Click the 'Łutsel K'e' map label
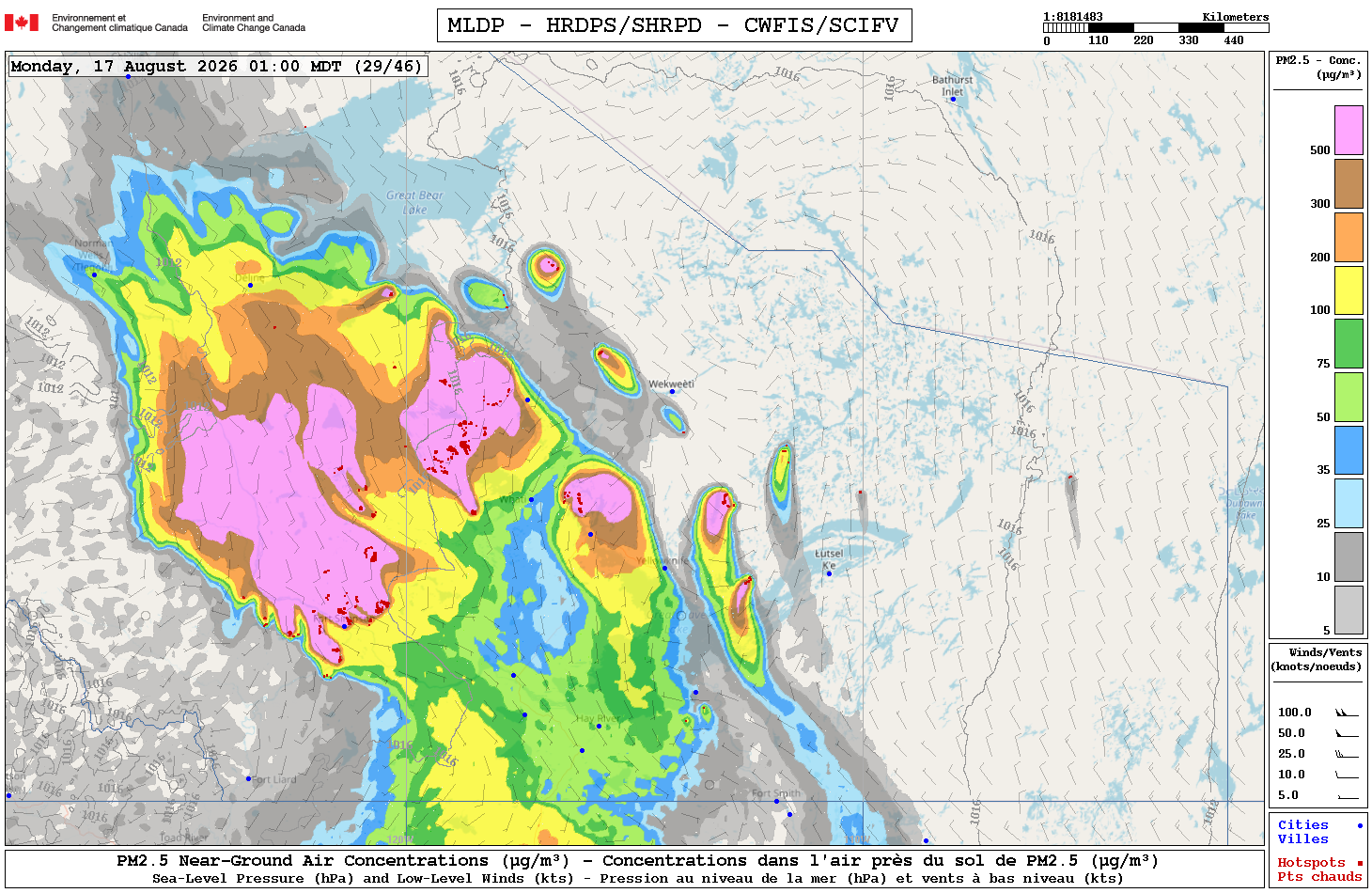Image resolution: width=1372 pixels, height=893 pixels. click(829, 559)
